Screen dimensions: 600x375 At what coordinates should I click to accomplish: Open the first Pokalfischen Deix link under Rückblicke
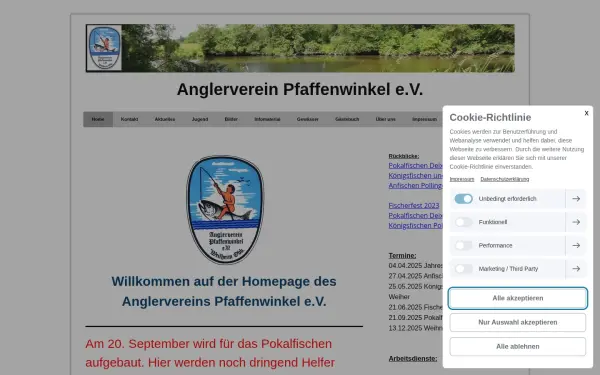[x=416, y=166]
